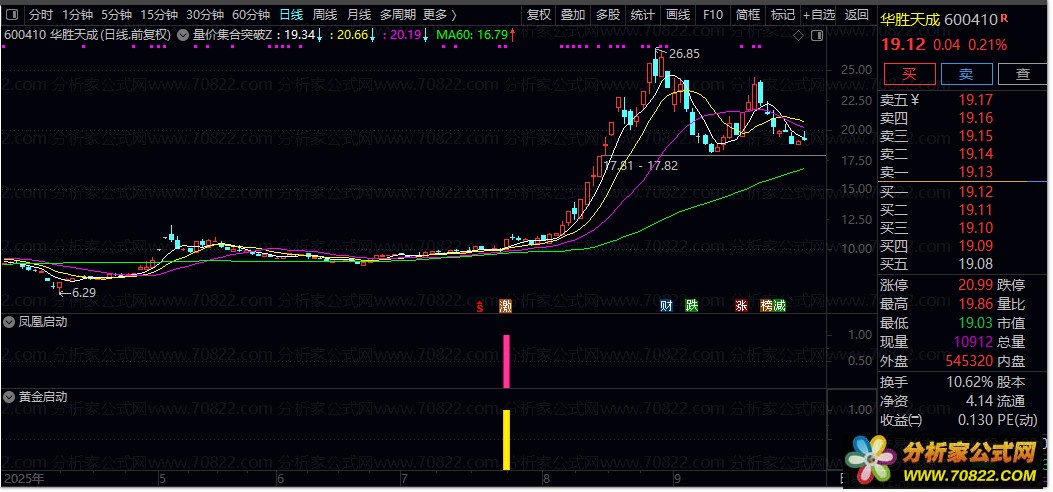This screenshot has height=492, width=1053.
Task: Click the 换手 value 10.62%
Action: [968, 382]
